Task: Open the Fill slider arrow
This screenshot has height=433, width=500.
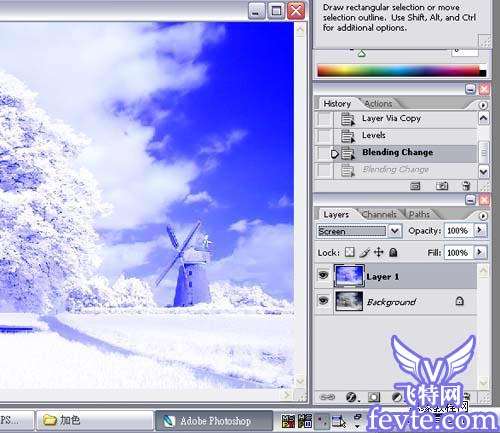Action: coord(480,252)
